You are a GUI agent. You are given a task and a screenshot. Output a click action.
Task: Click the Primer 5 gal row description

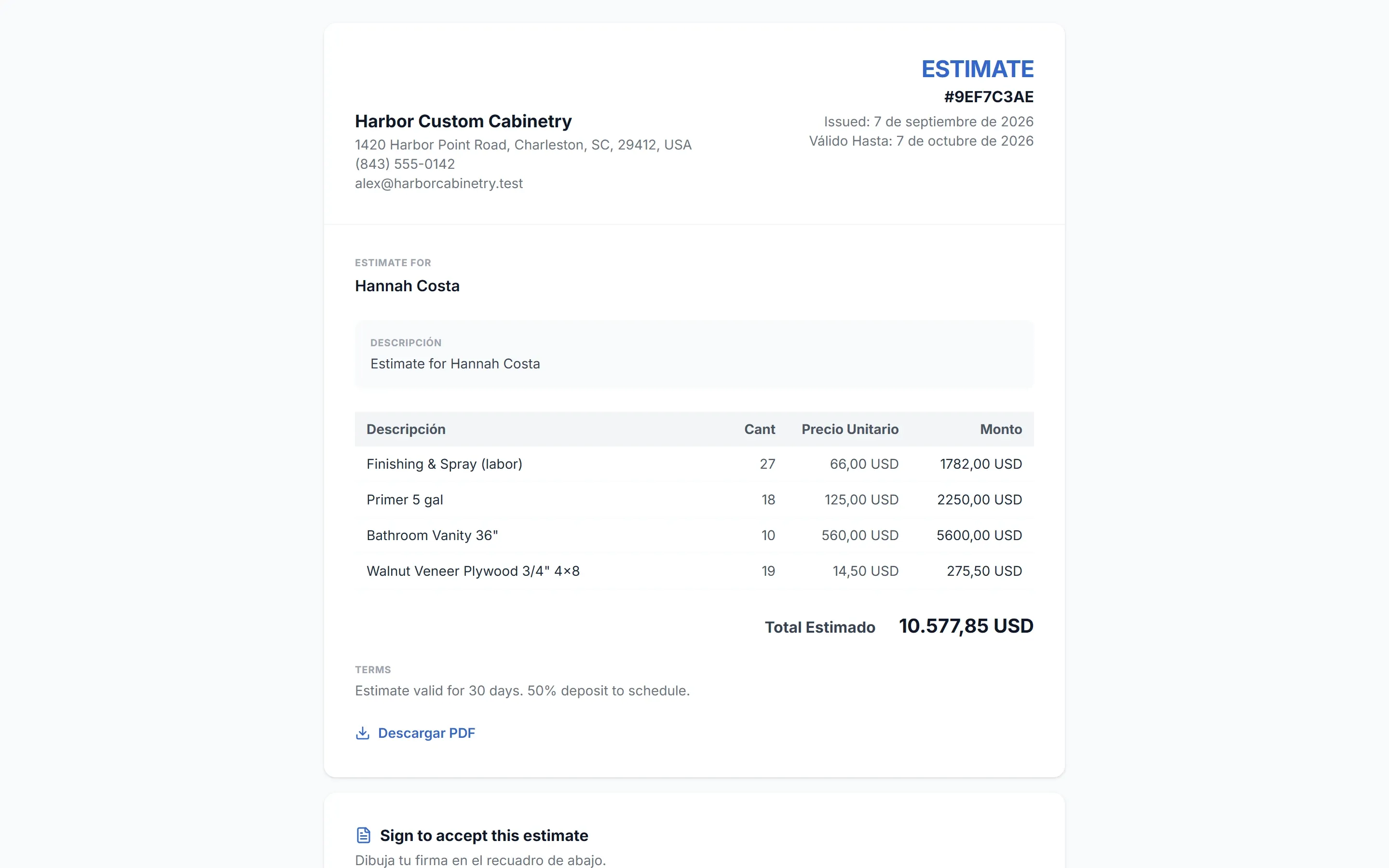[405, 500]
